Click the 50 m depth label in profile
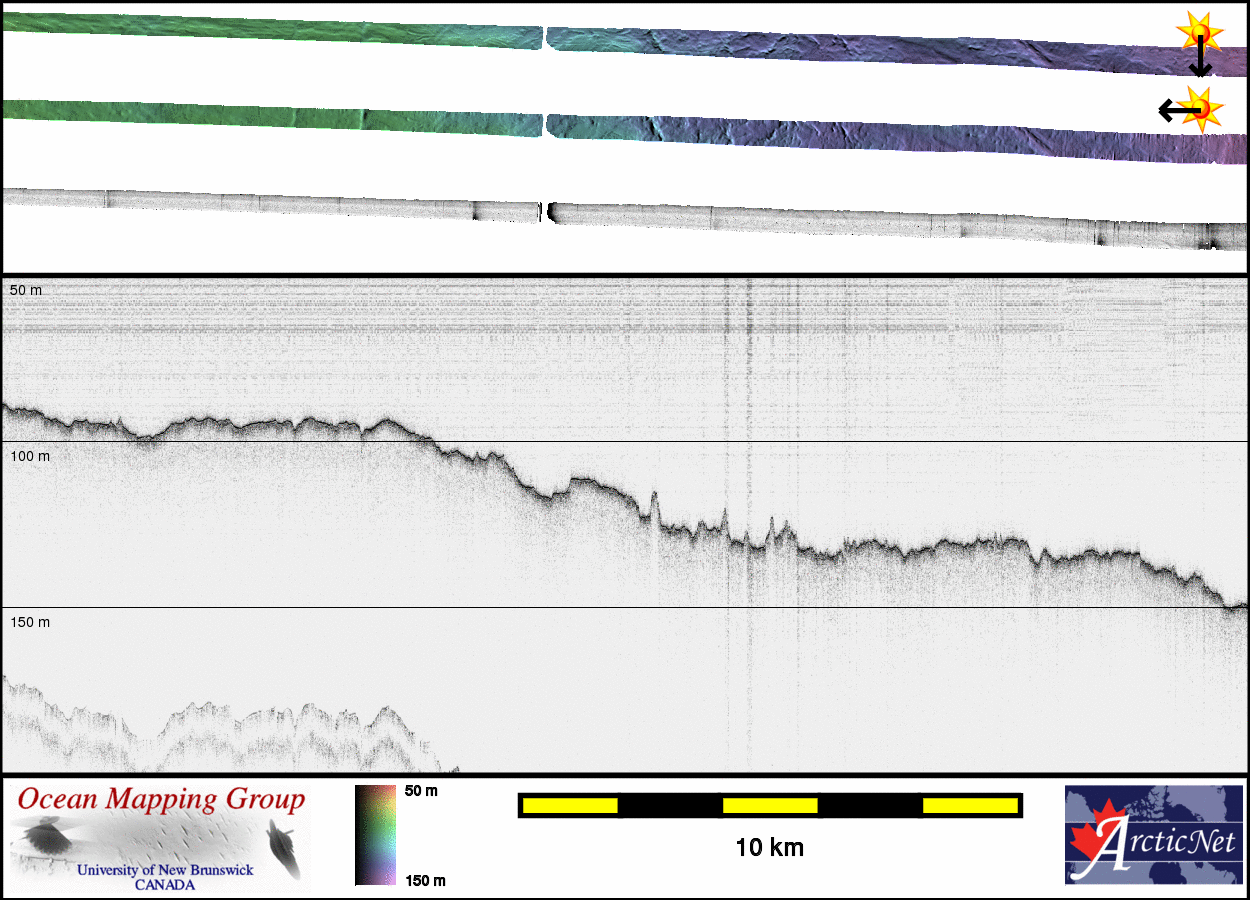The width and height of the screenshot is (1250, 900). tap(26, 290)
